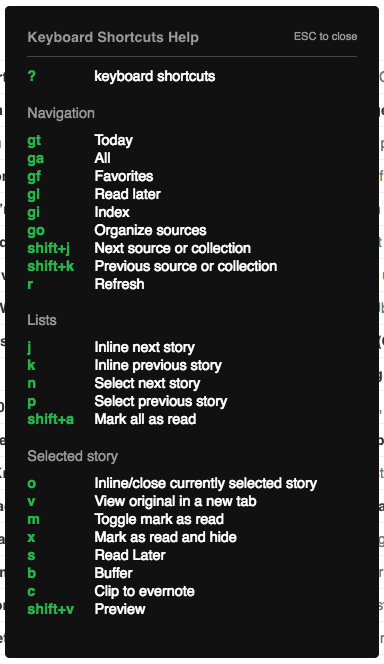
Task: Click Inline next story entry
Action: [144, 347]
